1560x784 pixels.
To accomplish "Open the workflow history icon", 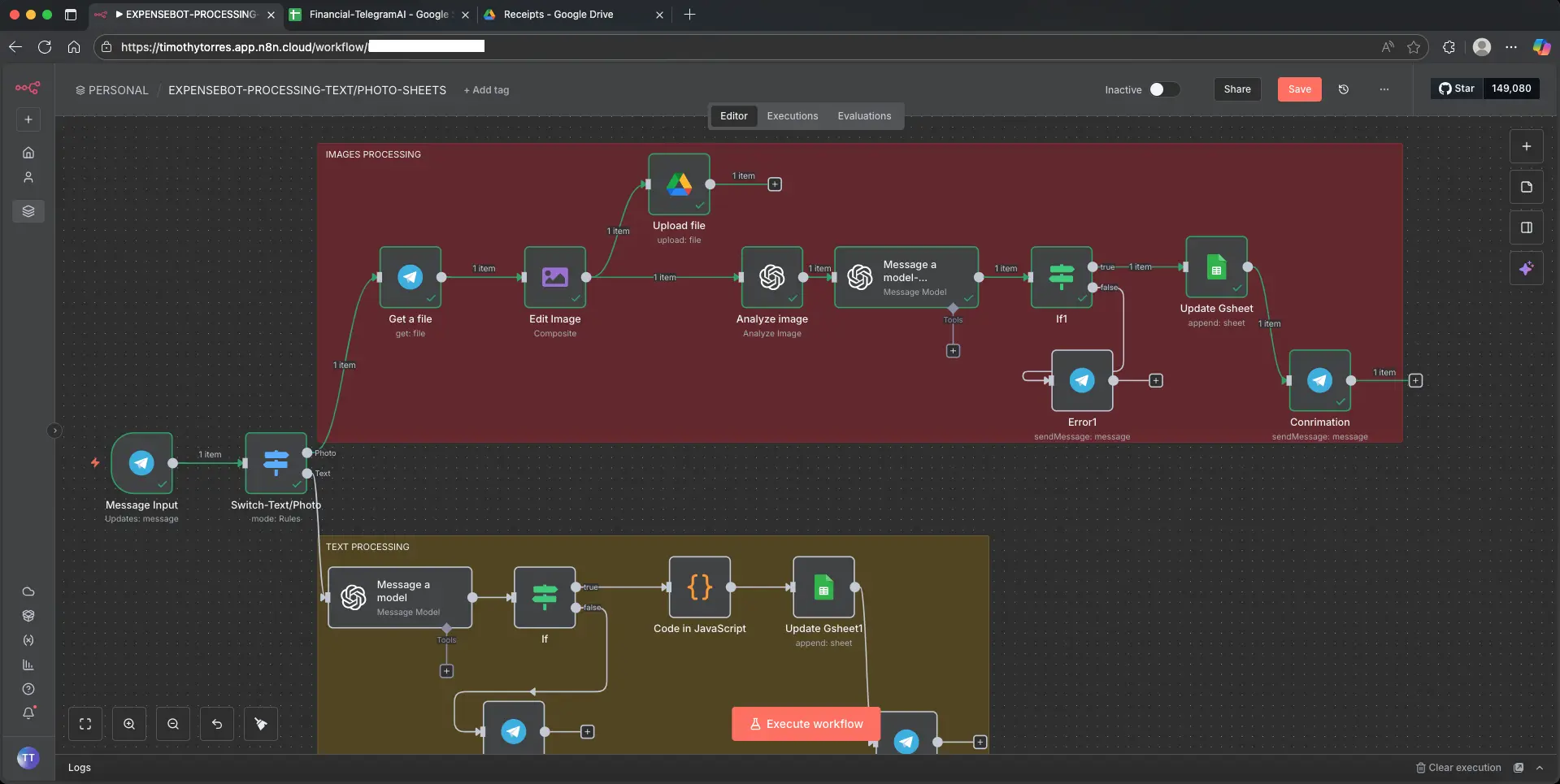I will tap(1344, 89).
